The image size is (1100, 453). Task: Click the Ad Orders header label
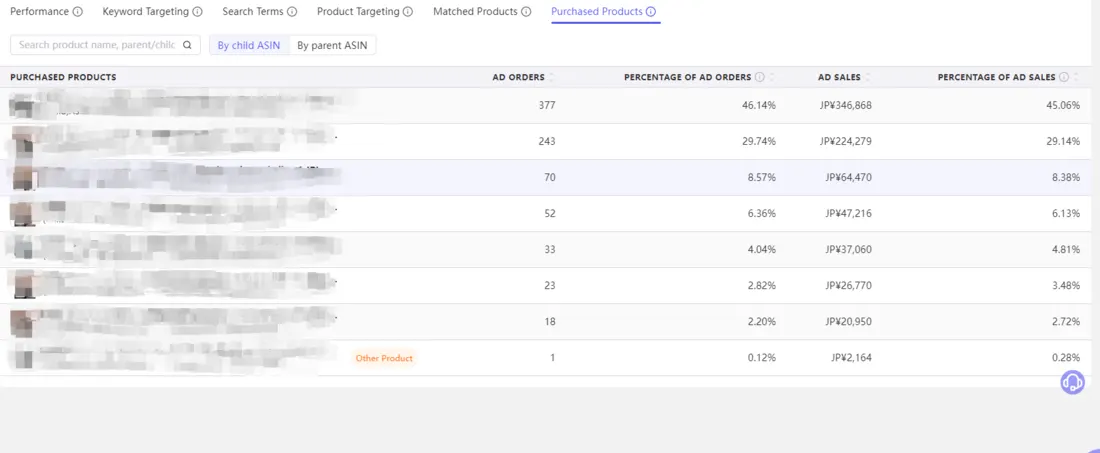(518, 77)
